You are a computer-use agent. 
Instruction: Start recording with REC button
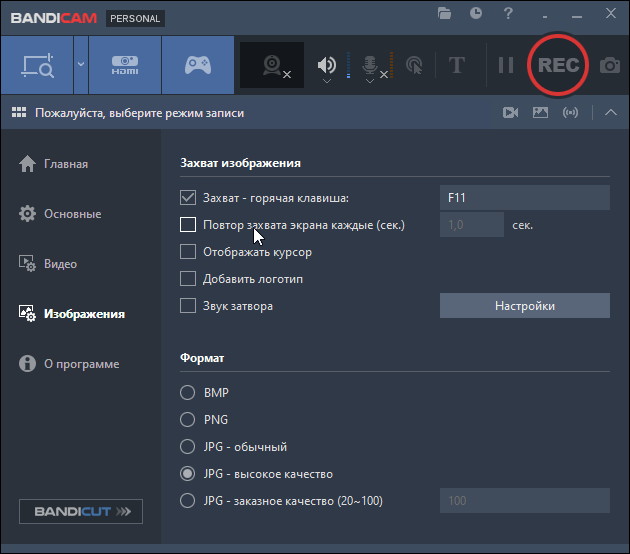[x=558, y=65]
